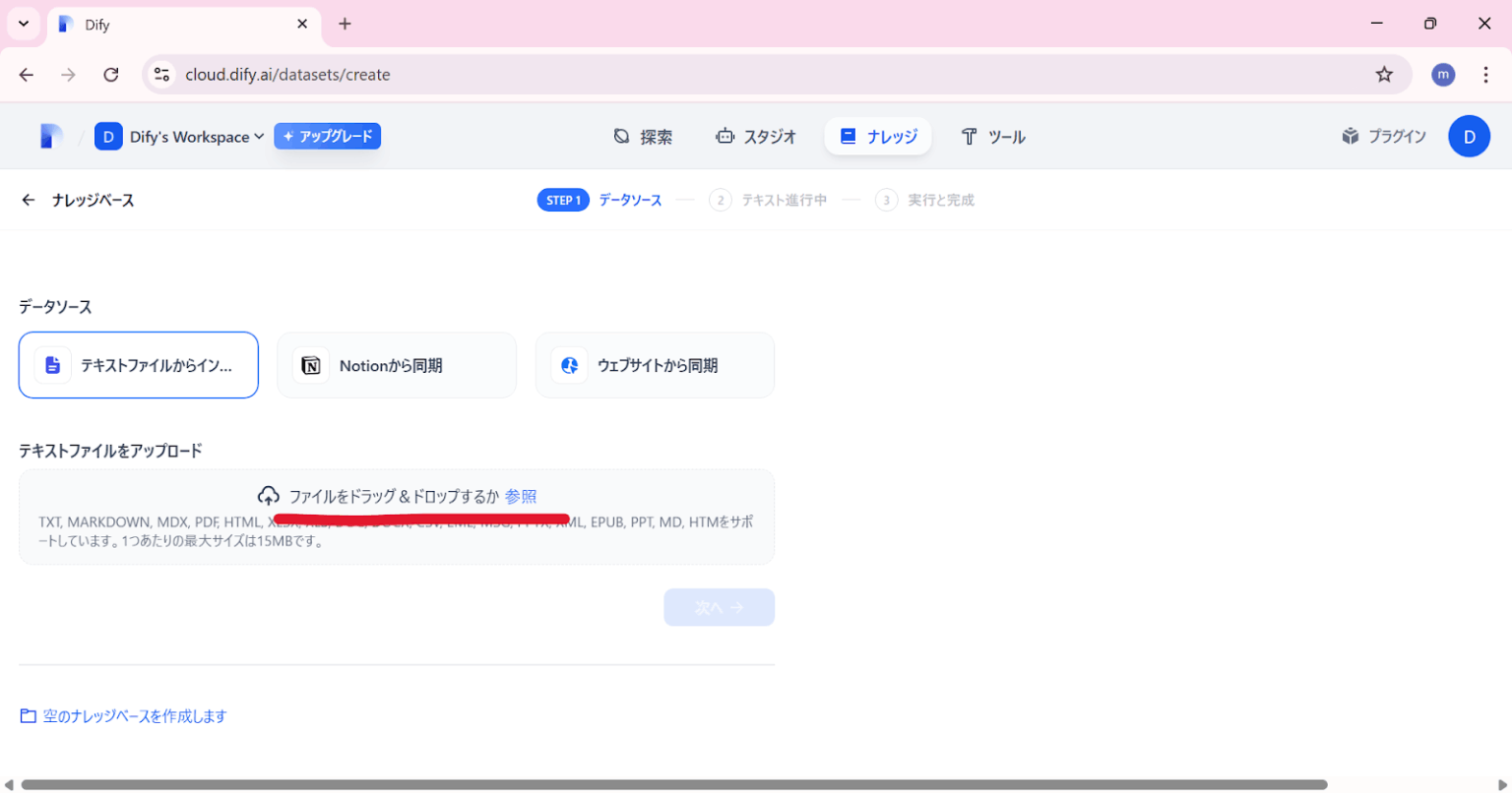Open 探索 via the compass icon
This screenshot has width=1512, height=793.
coord(620,137)
